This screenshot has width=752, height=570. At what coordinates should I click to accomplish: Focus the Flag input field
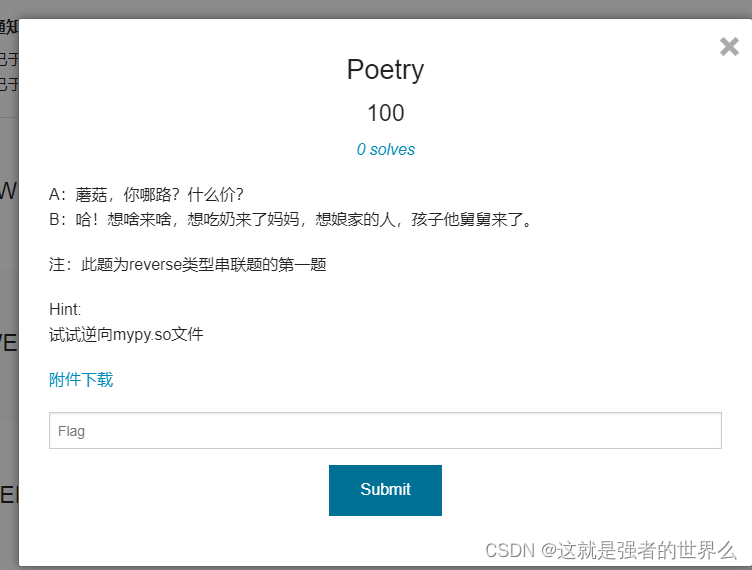pyautogui.click(x=385, y=430)
